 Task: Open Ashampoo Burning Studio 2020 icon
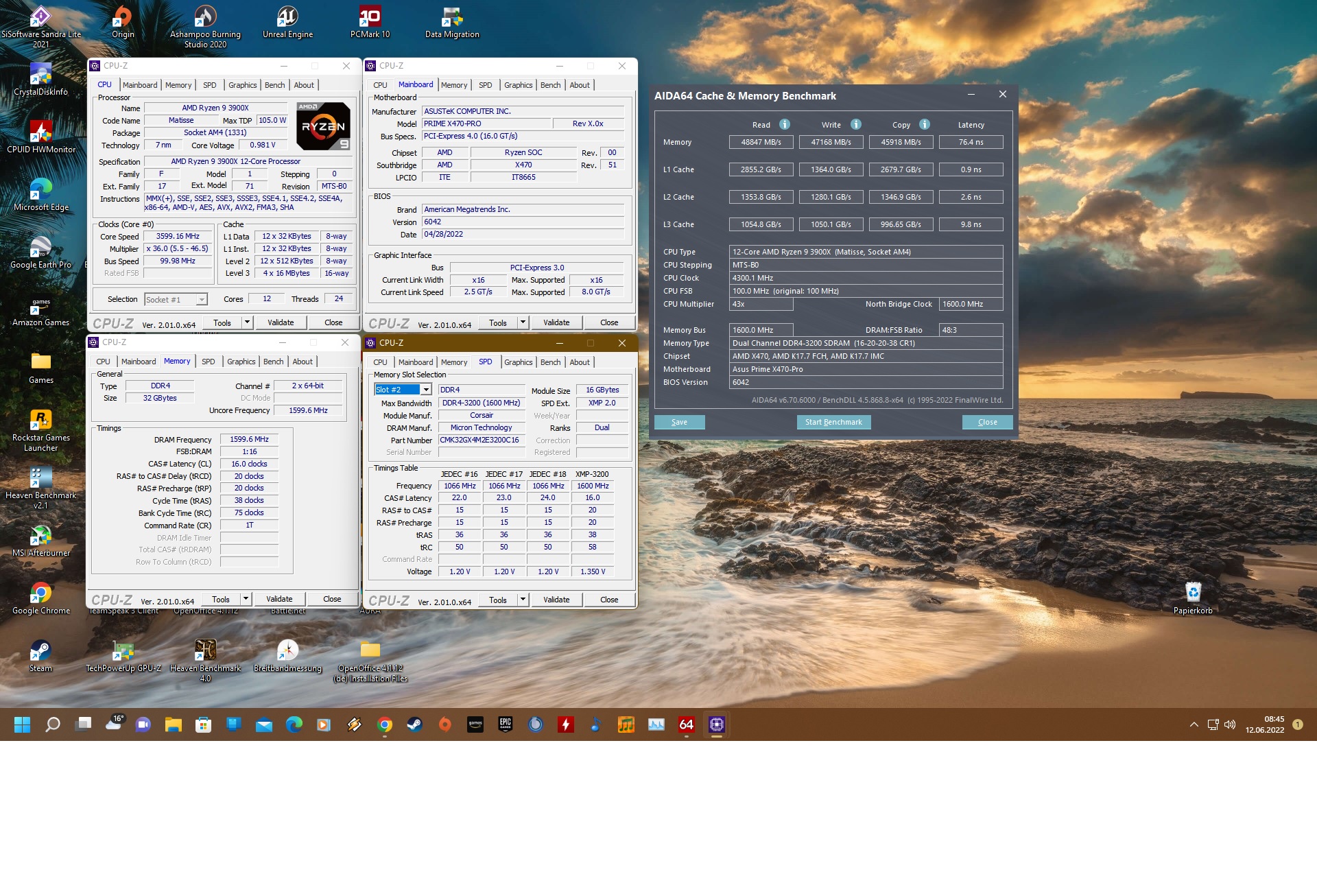click(205, 26)
